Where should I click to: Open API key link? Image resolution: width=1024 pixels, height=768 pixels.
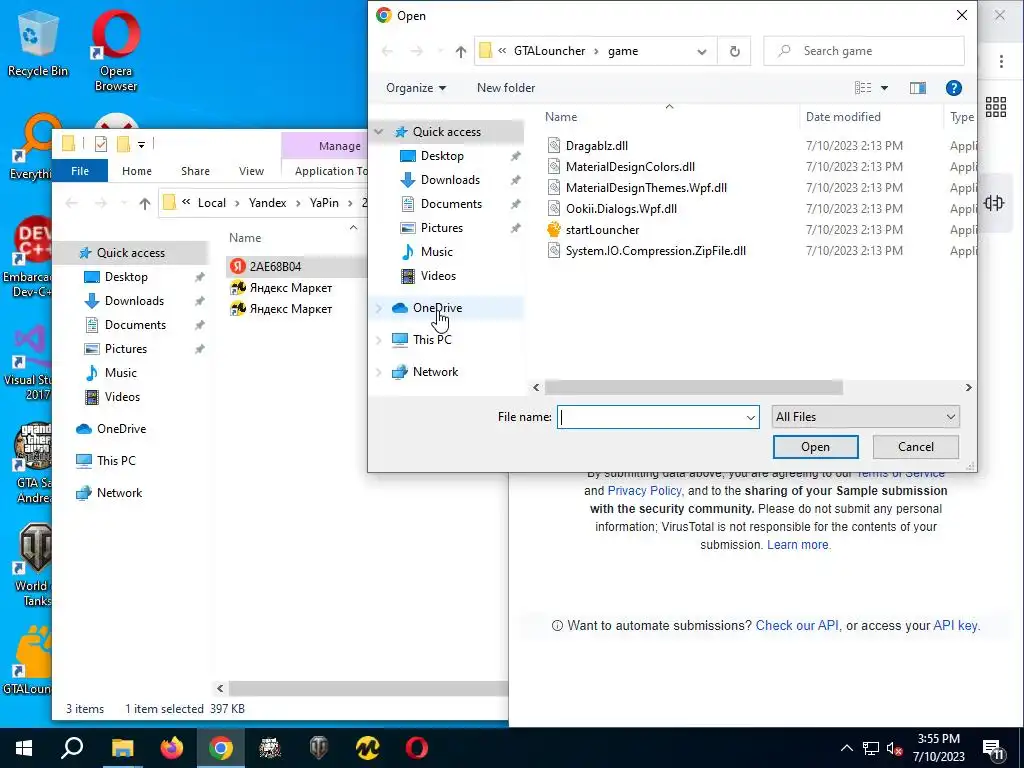coord(955,626)
